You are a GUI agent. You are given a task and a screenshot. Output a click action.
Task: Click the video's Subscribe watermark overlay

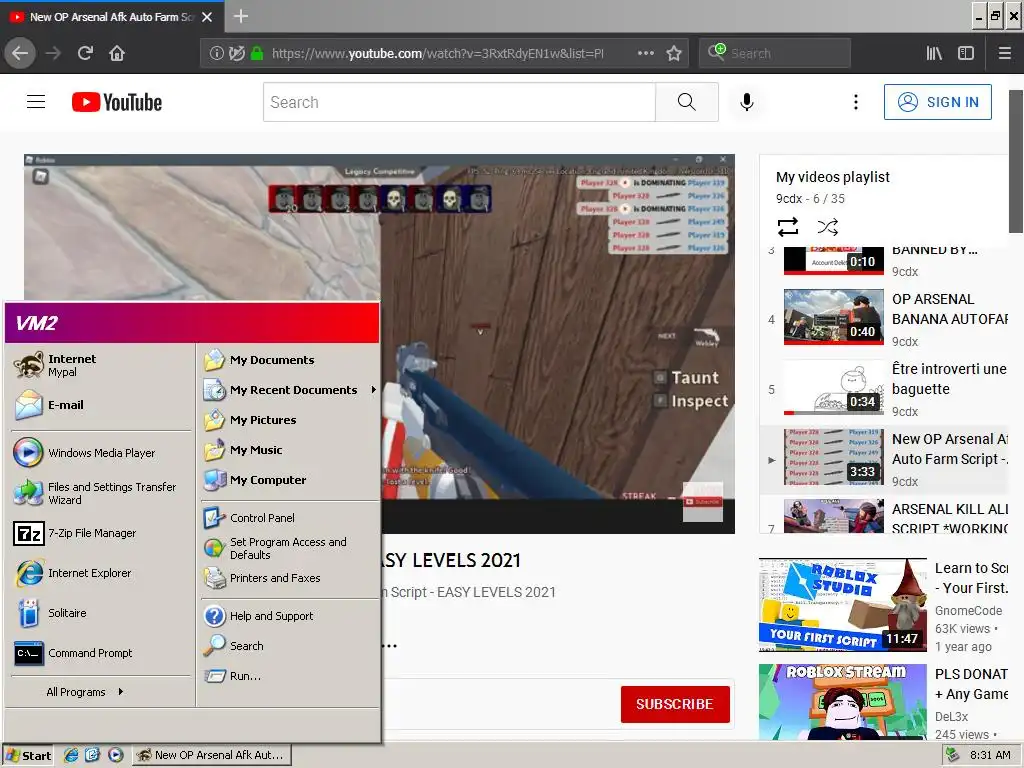(x=703, y=502)
